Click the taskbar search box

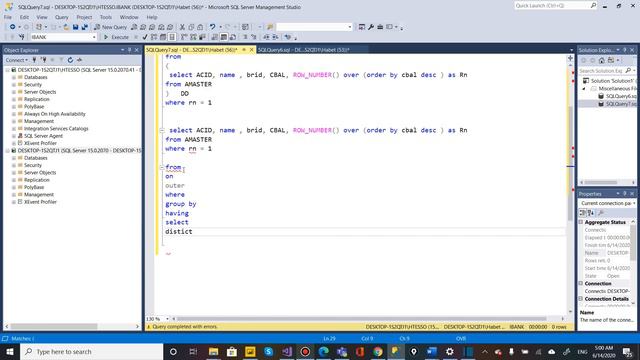tap(92, 351)
